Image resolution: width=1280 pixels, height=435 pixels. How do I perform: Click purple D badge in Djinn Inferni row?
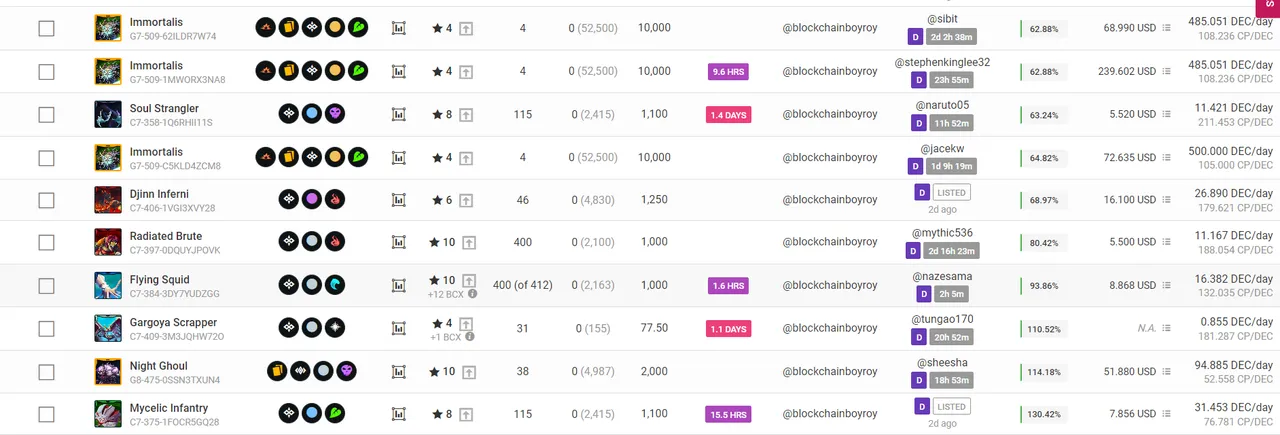click(x=923, y=192)
